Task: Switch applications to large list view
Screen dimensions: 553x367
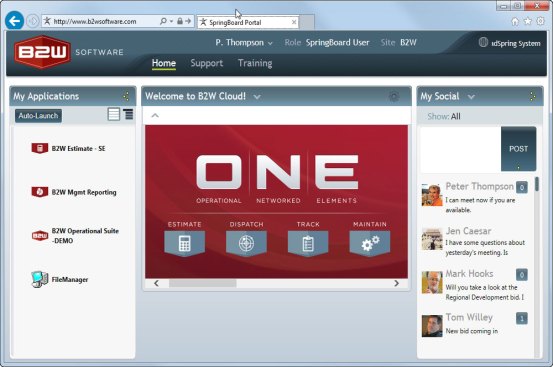Action: point(114,114)
